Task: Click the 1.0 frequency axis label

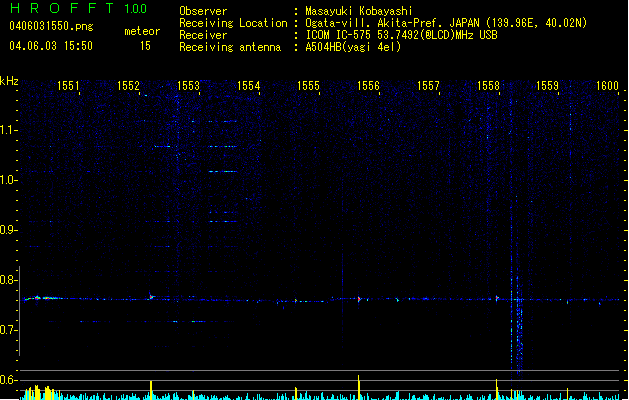Action: click(8, 180)
